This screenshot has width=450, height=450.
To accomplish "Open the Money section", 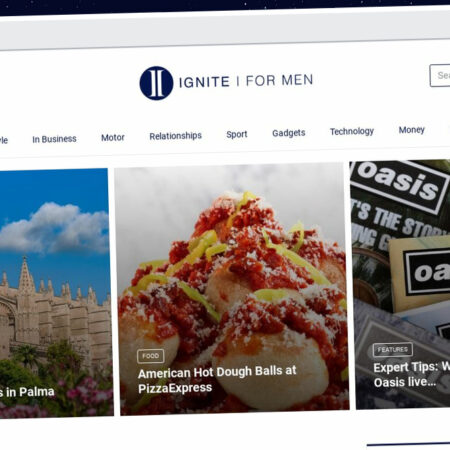I will tap(412, 130).
